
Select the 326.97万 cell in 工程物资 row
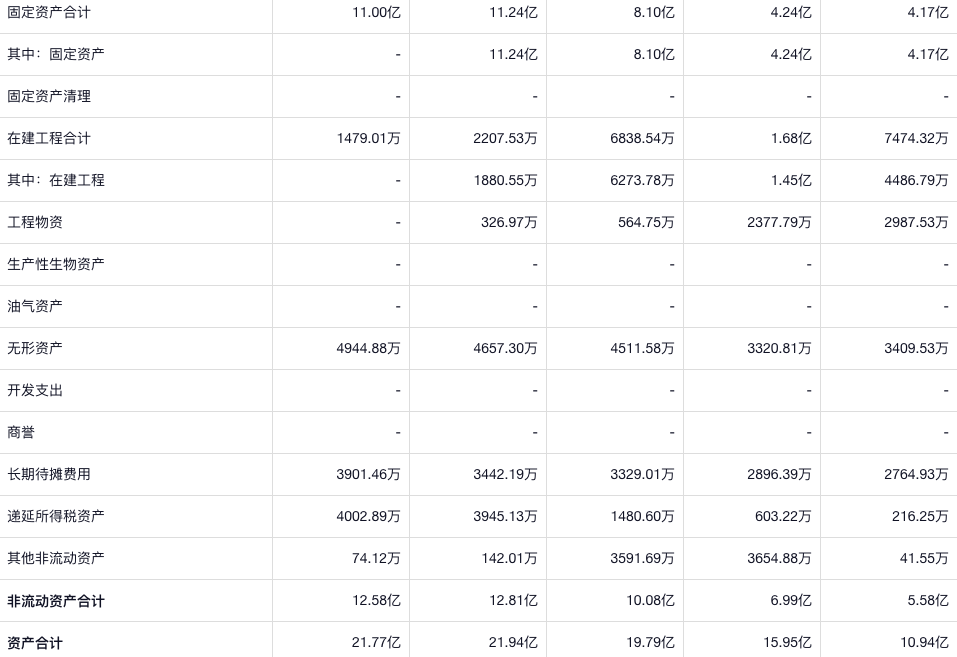(509, 222)
